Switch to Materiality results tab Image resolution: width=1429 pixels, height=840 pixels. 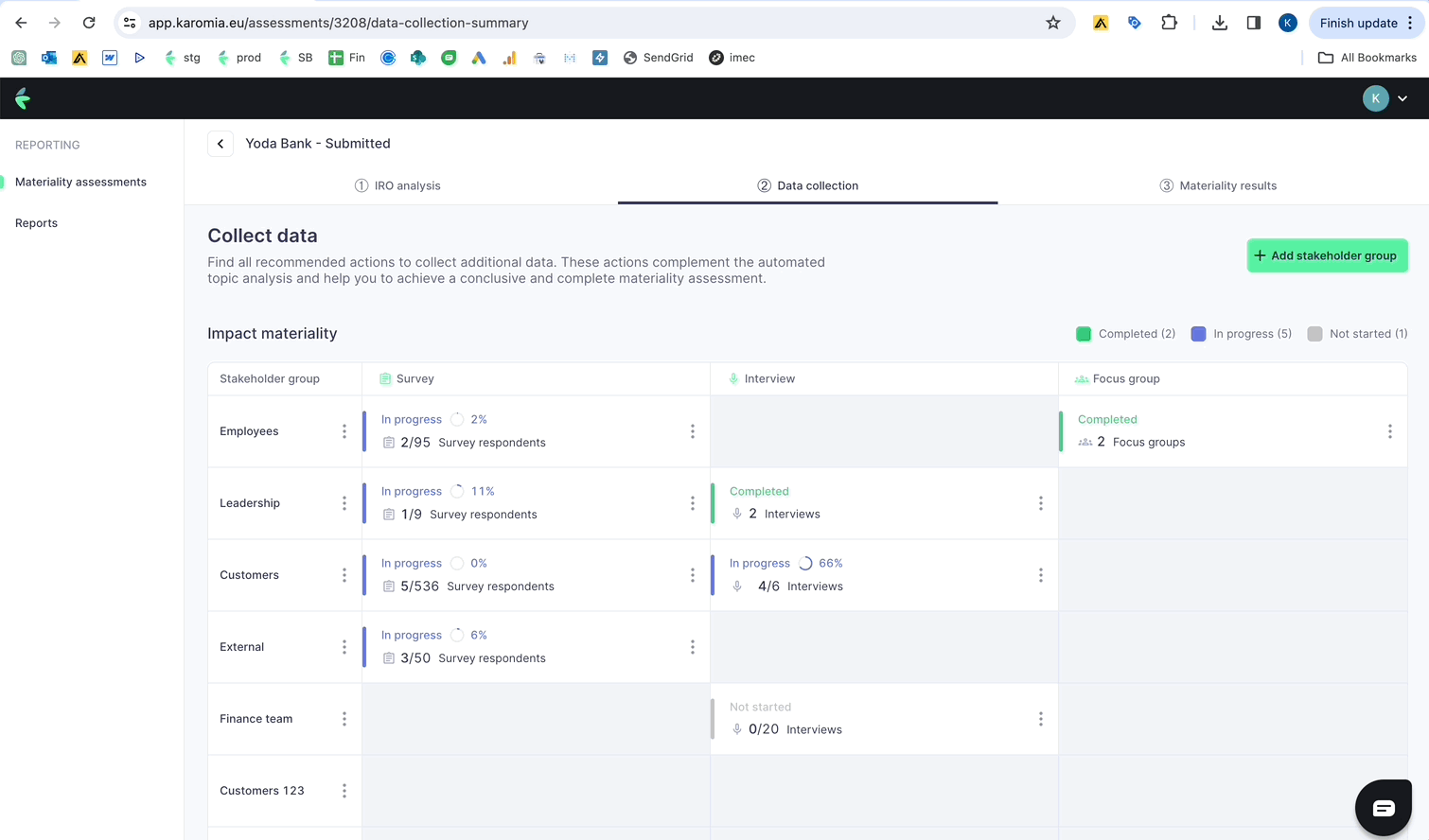tap(1218, 185)
